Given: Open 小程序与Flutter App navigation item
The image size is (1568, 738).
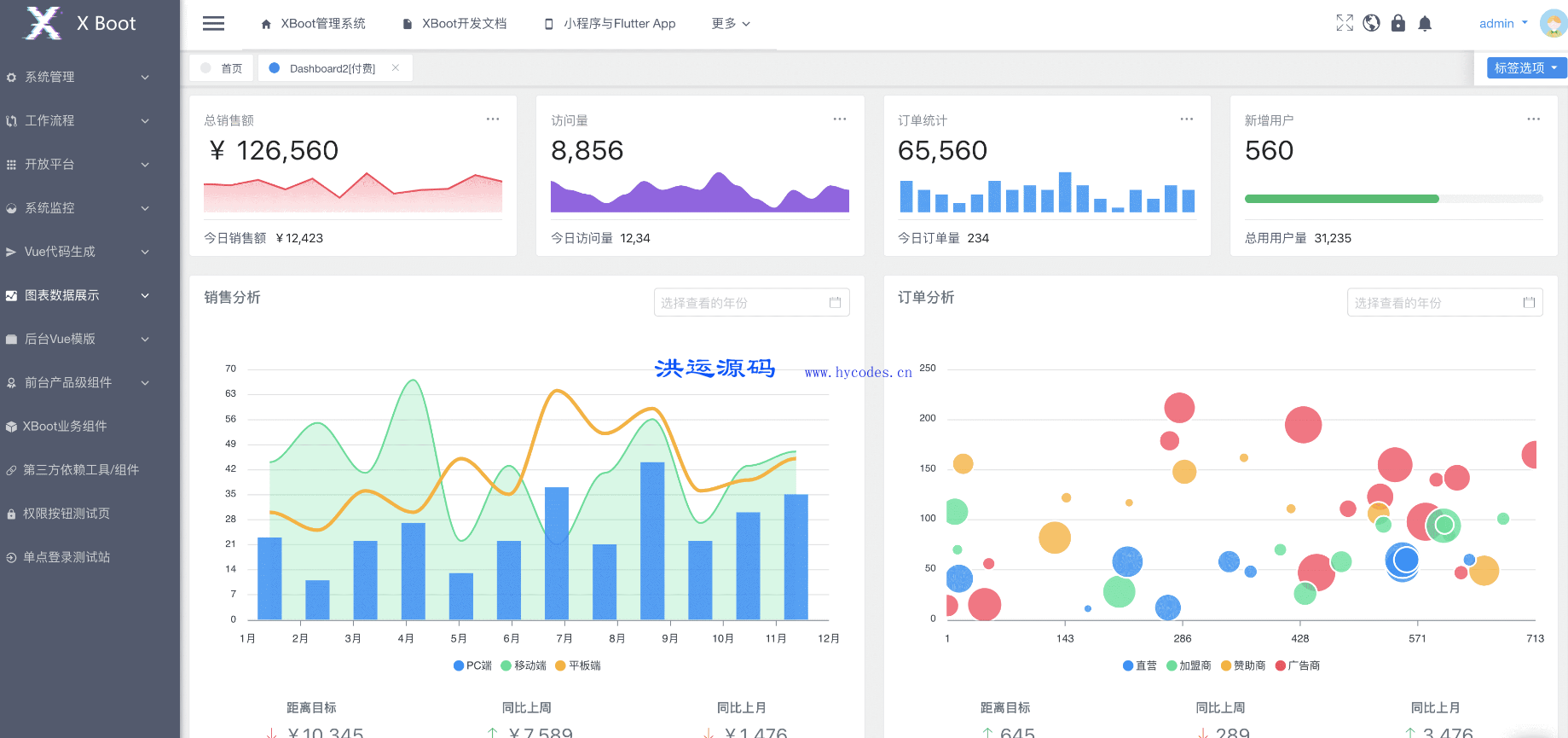Looking at the screenshot, I should point(610,24).
